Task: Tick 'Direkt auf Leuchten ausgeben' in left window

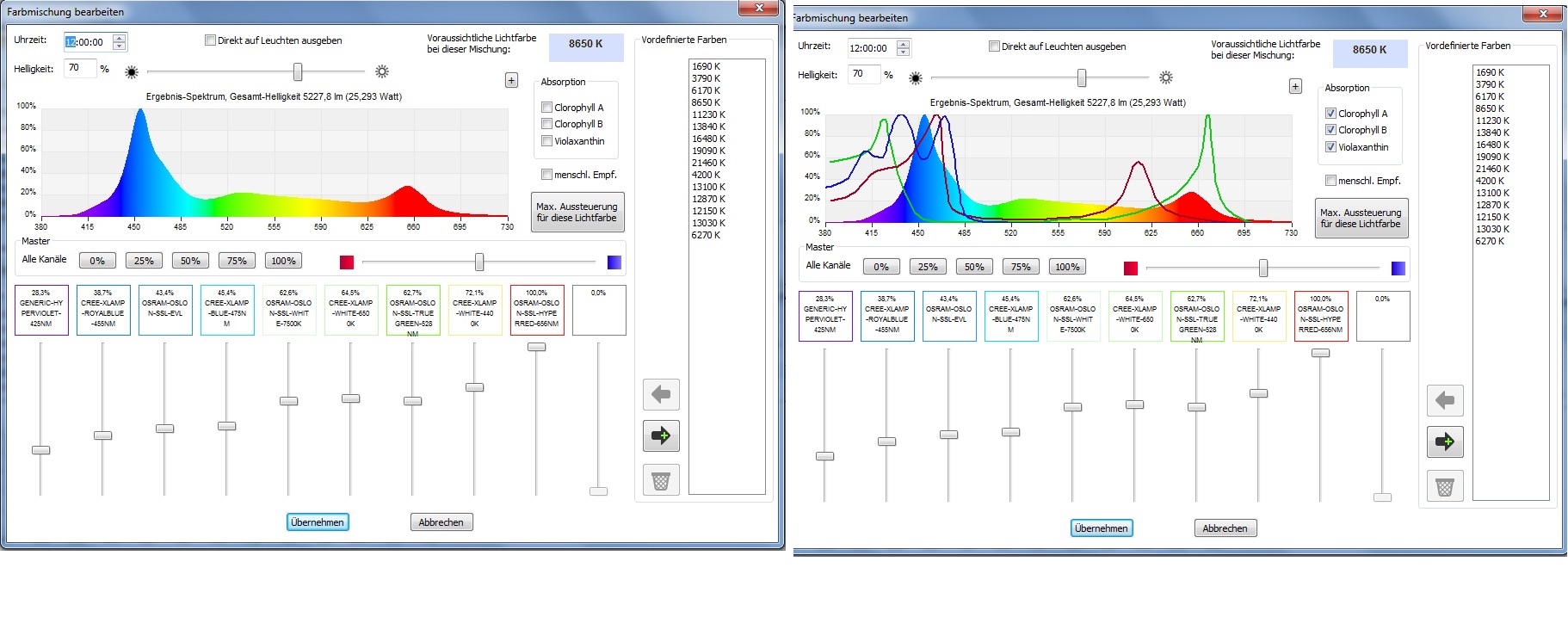Action: (210, 40)
